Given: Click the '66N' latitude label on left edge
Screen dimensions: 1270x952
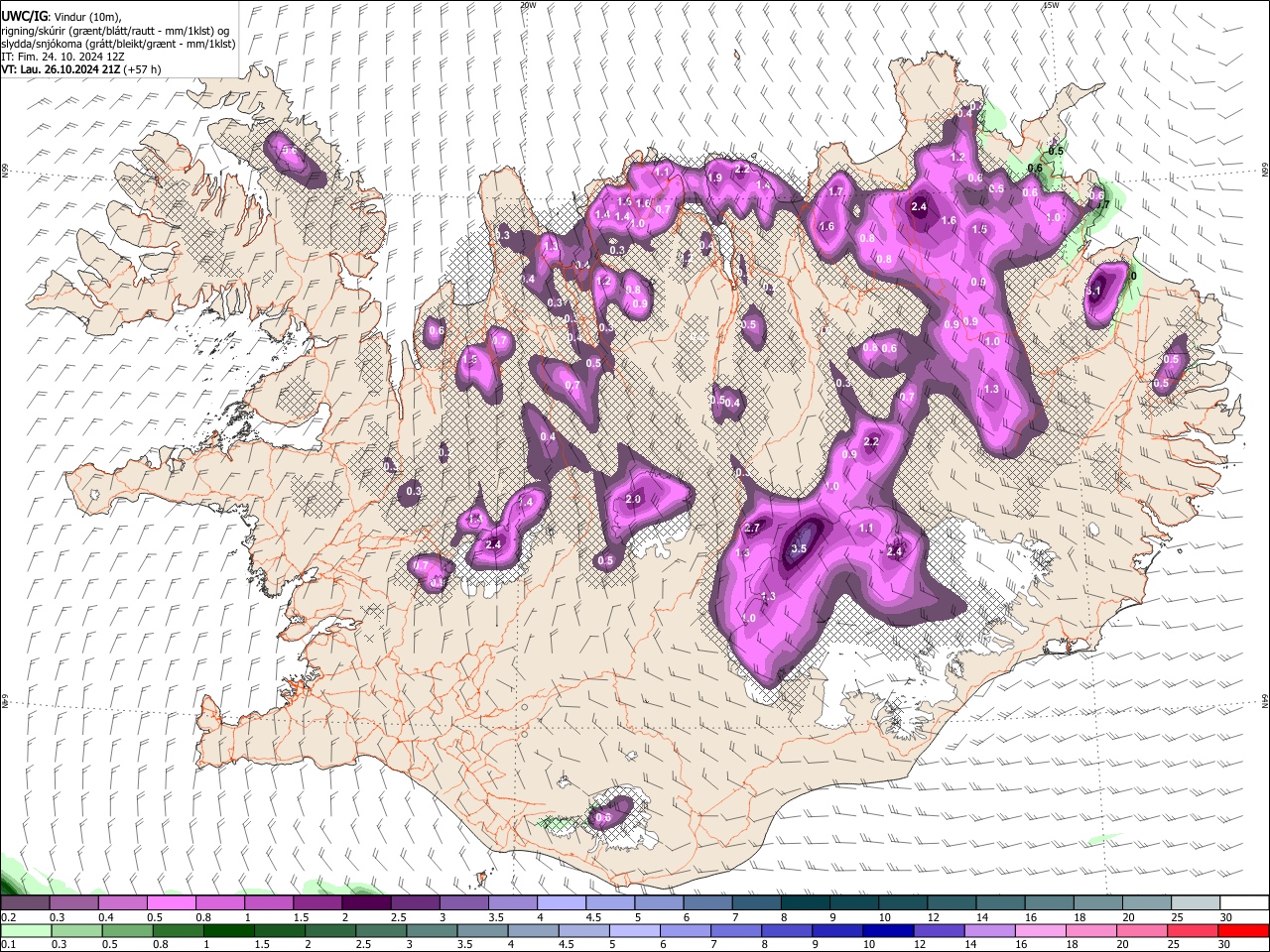Looking at the screenshot, I should click(x=5, y=171).
